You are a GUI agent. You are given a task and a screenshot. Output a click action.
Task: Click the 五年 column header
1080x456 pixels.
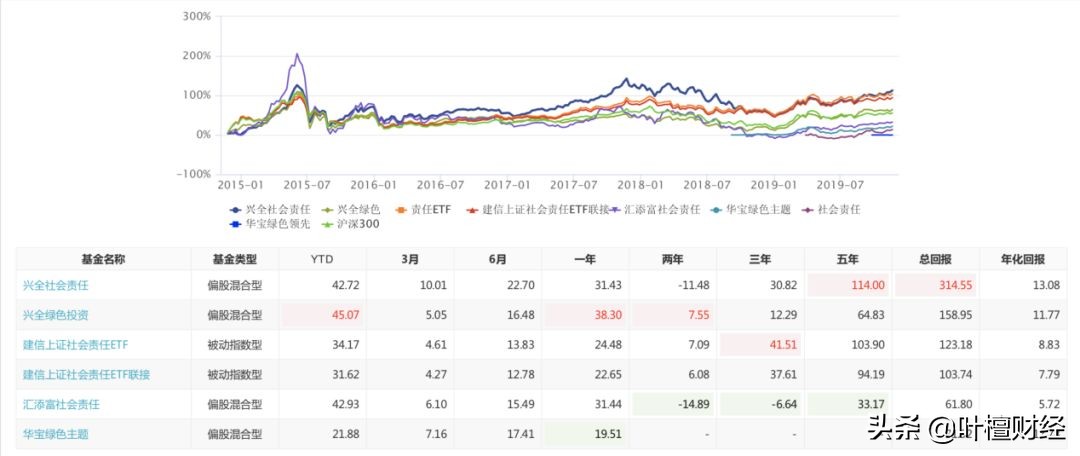pyautogui.click(x=847, y=258)
